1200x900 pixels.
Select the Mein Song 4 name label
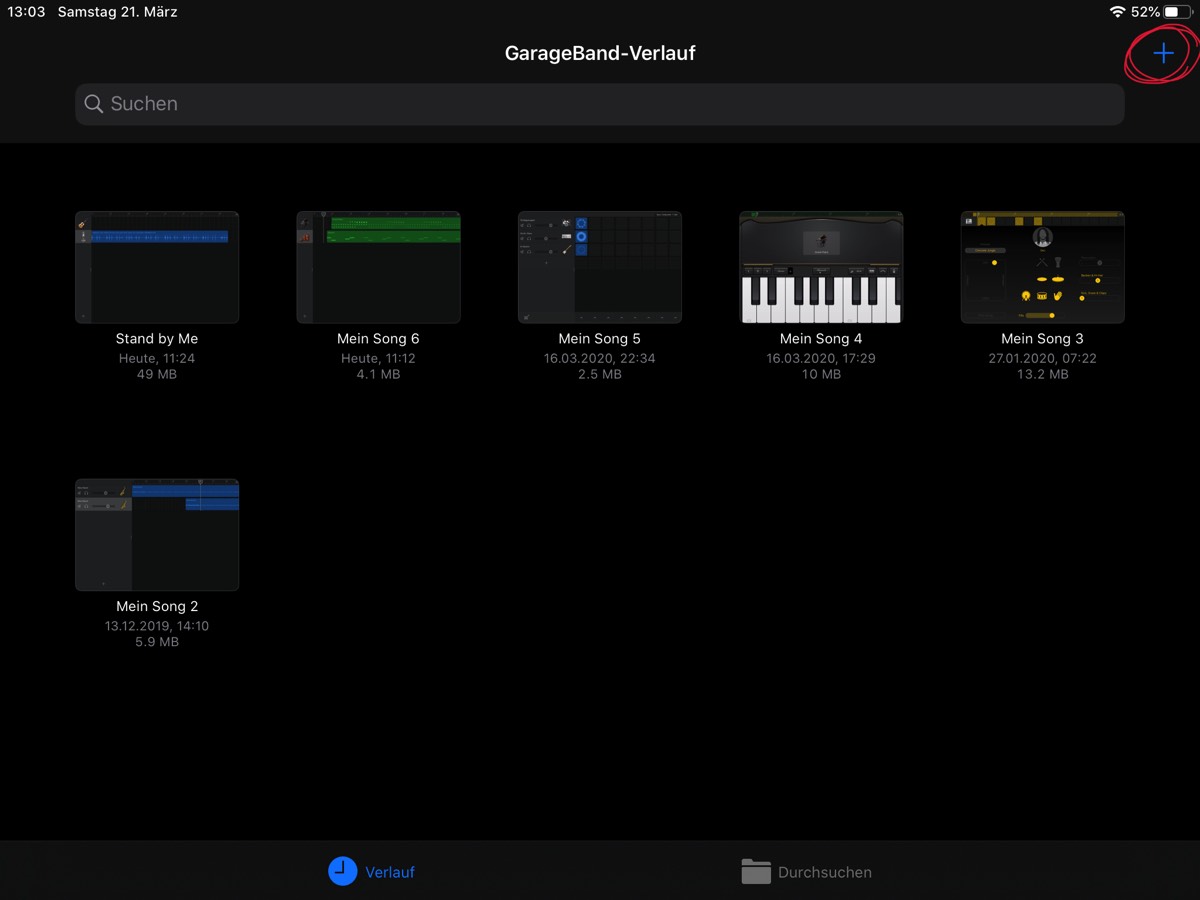tap(821, 339)
